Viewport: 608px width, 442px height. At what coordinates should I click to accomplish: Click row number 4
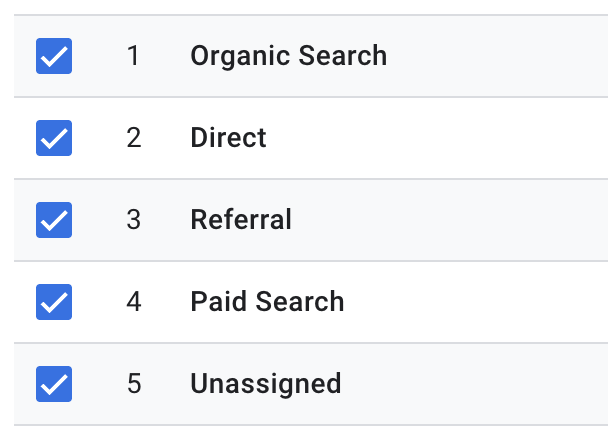pos(134,302)
